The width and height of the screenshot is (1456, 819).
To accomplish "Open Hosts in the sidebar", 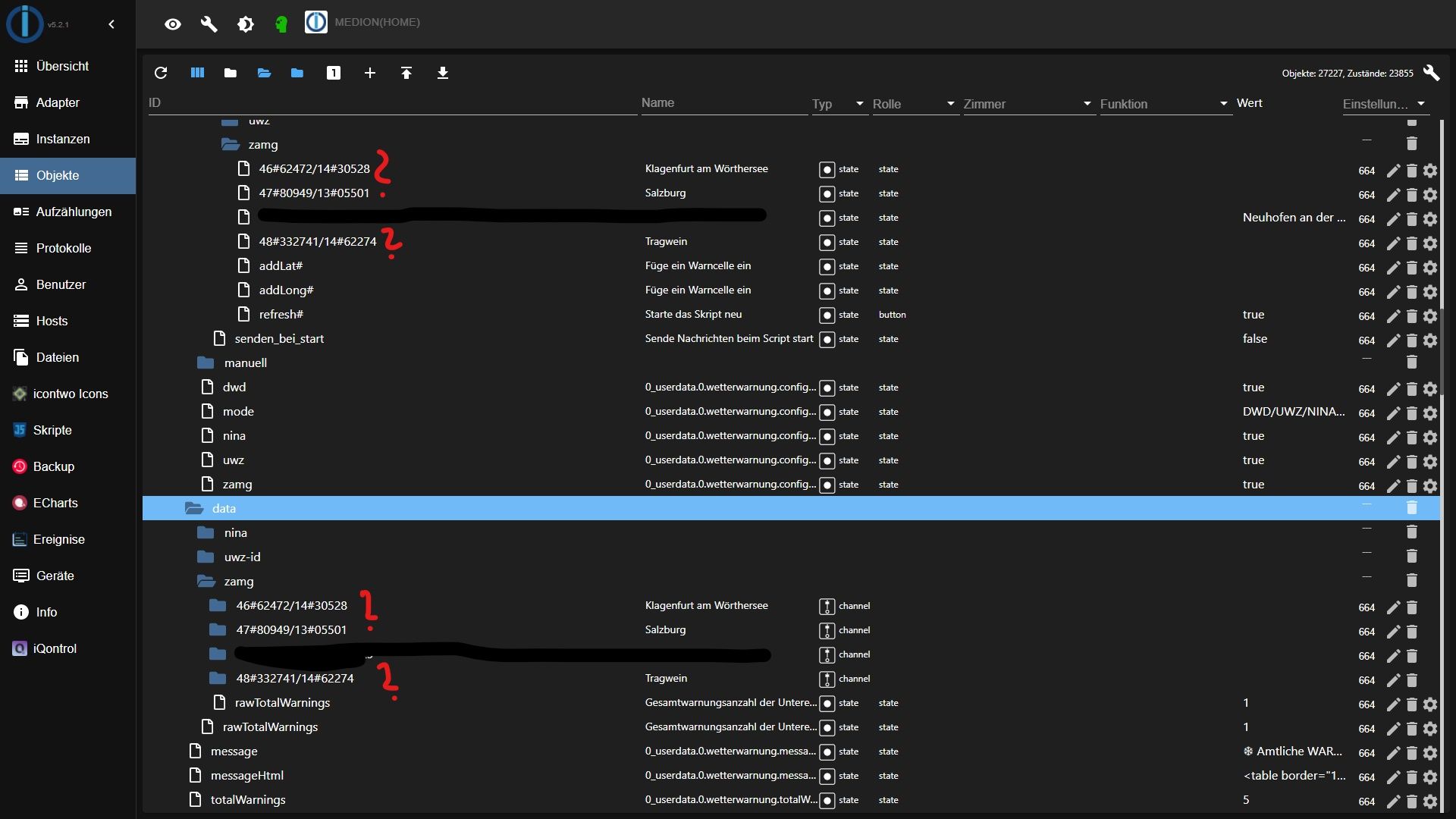I will [x=68, y=321].
